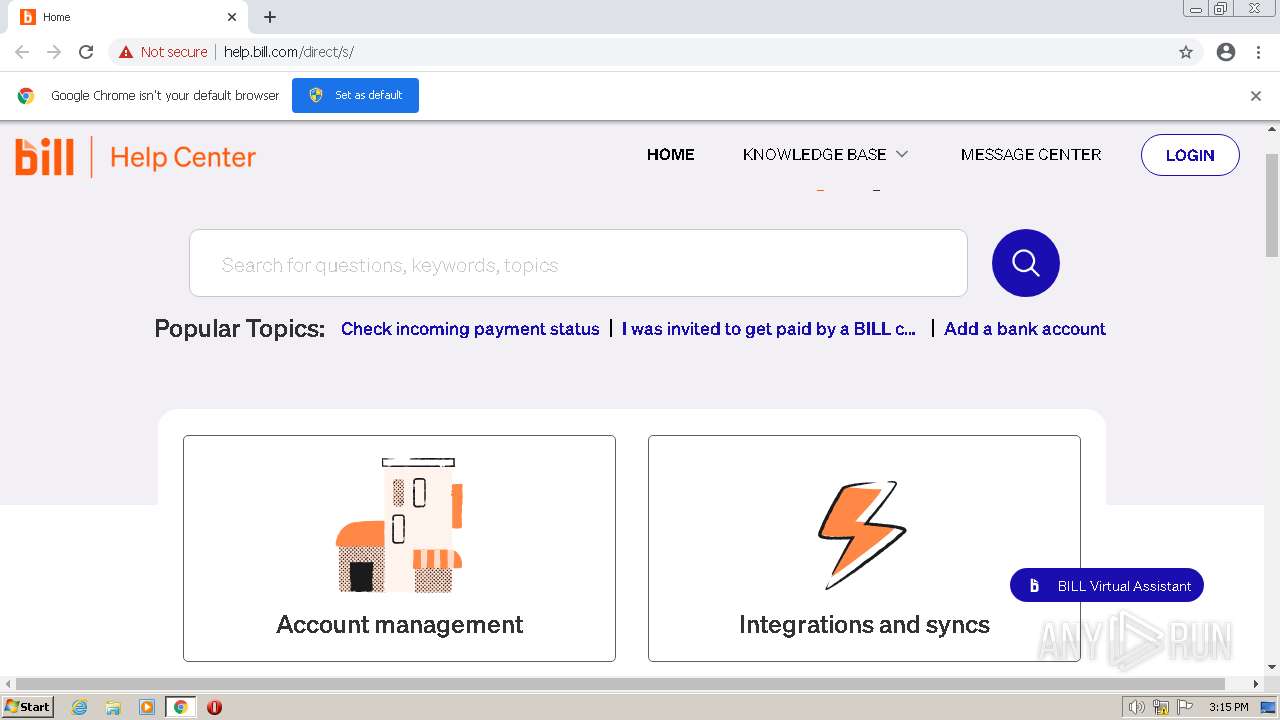Open Internet Explorer from the taskbar
Viewport: 1280px width, 720px height.
pos(80,707)
